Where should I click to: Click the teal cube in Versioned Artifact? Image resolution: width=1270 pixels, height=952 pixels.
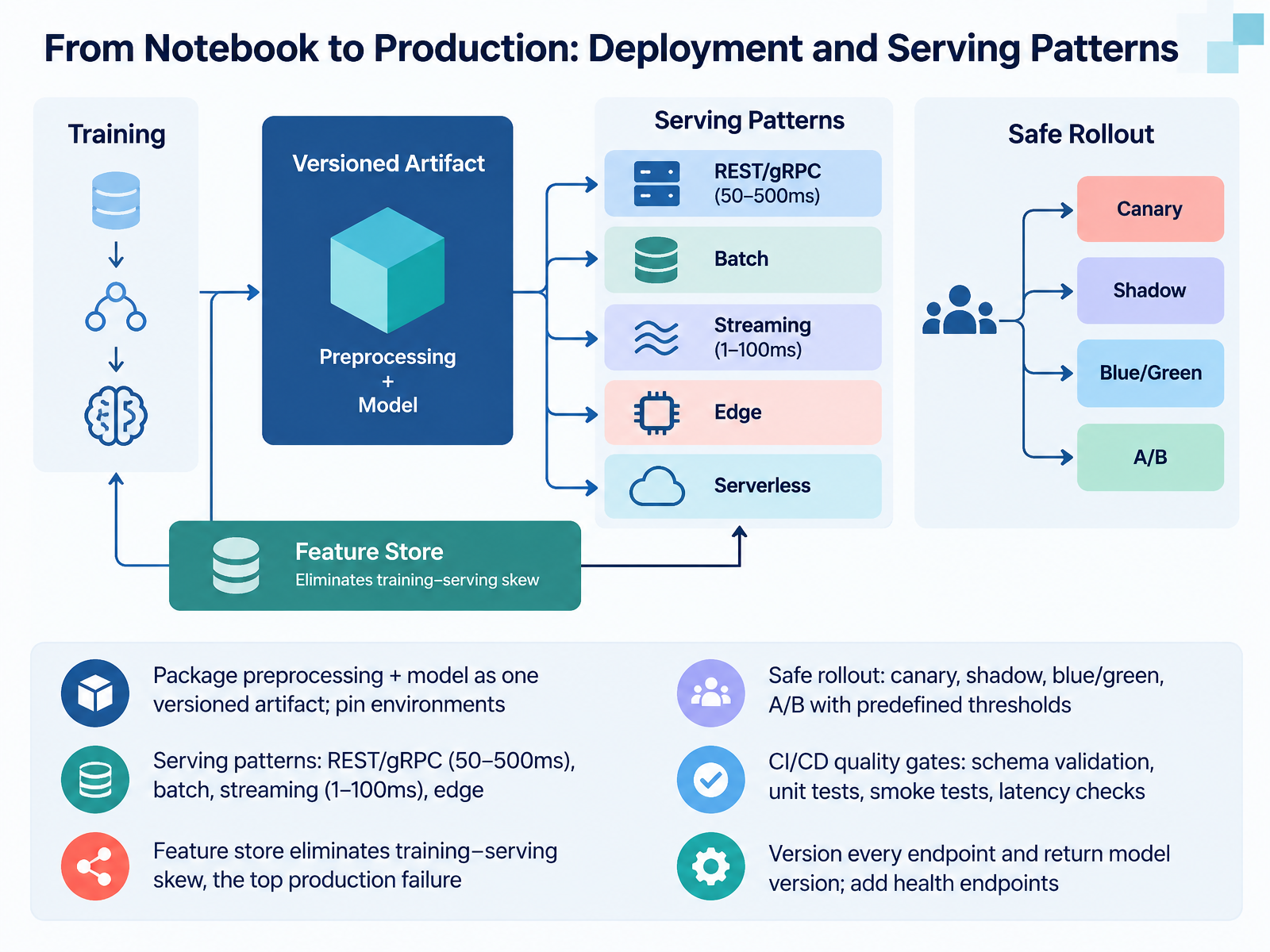pyautogui.click(x=387, y=270)
